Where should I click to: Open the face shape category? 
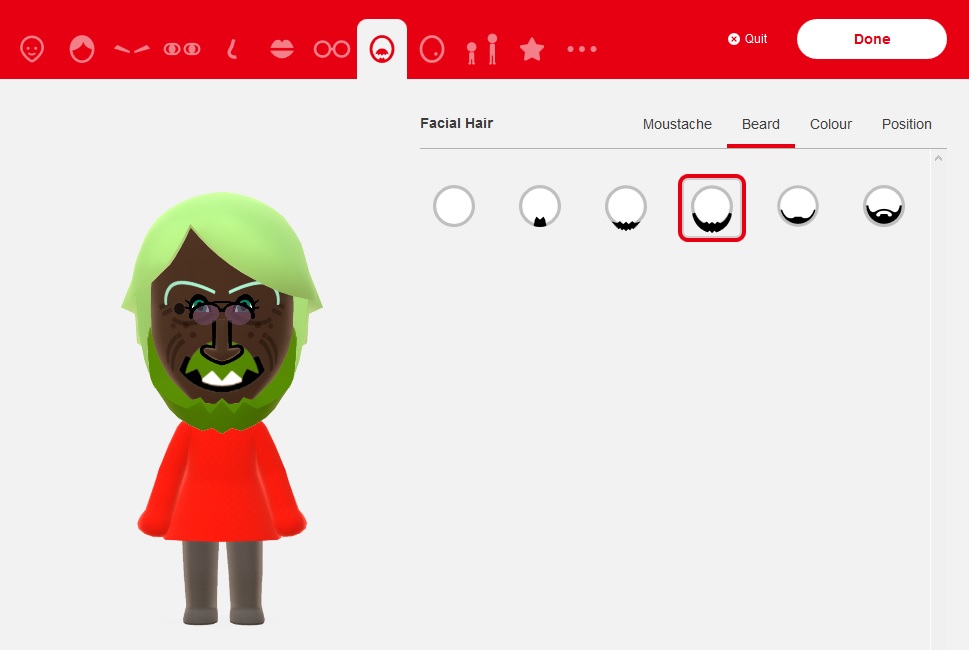point(32,49)
